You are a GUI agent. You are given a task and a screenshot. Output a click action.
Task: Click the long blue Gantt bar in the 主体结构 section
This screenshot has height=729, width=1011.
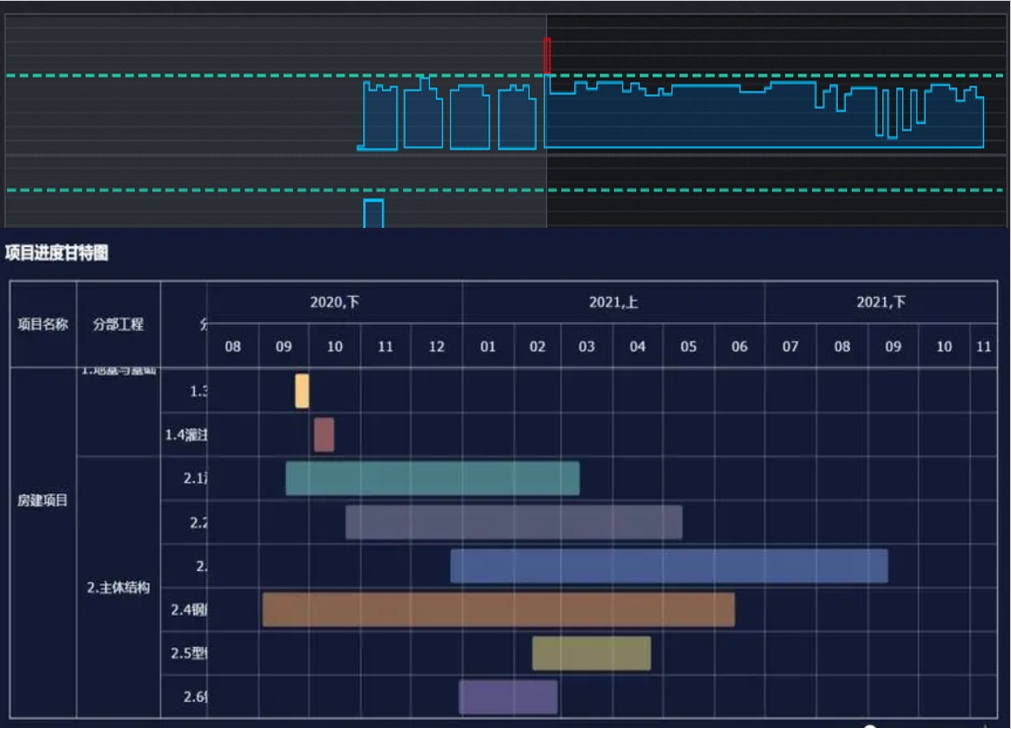coord(669,566)
